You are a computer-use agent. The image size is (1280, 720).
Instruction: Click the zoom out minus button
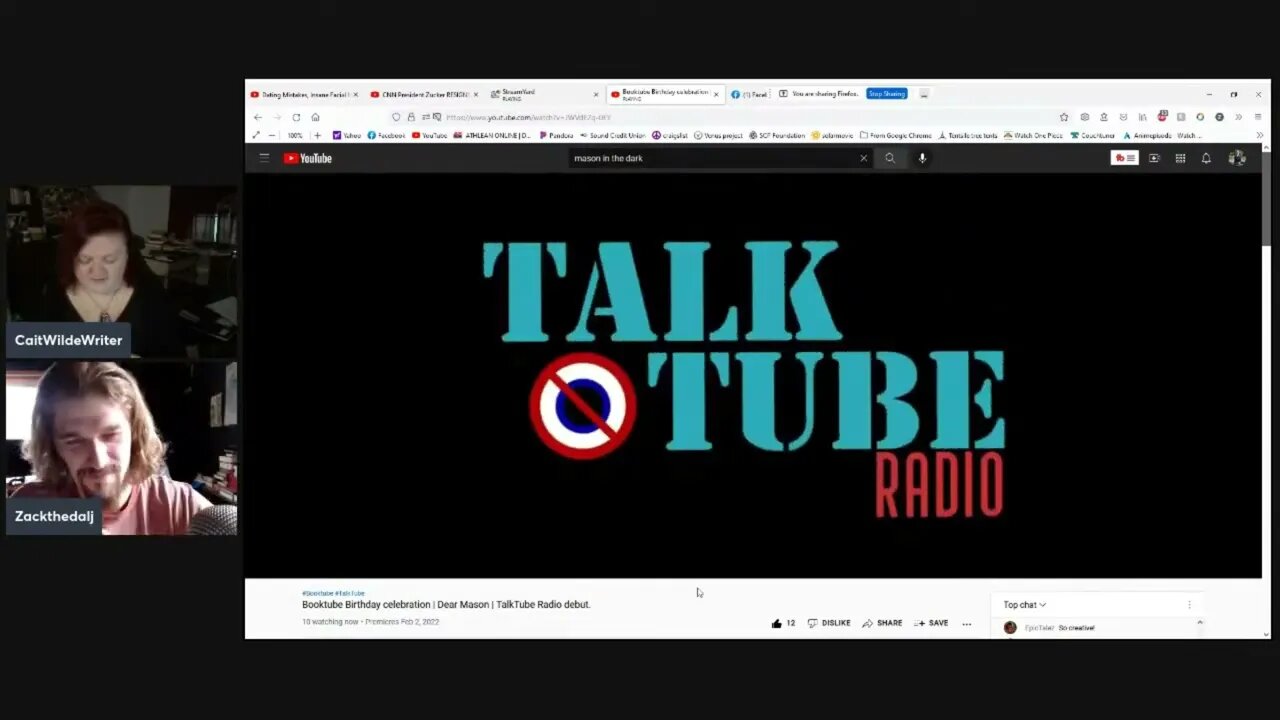(272, 135)
